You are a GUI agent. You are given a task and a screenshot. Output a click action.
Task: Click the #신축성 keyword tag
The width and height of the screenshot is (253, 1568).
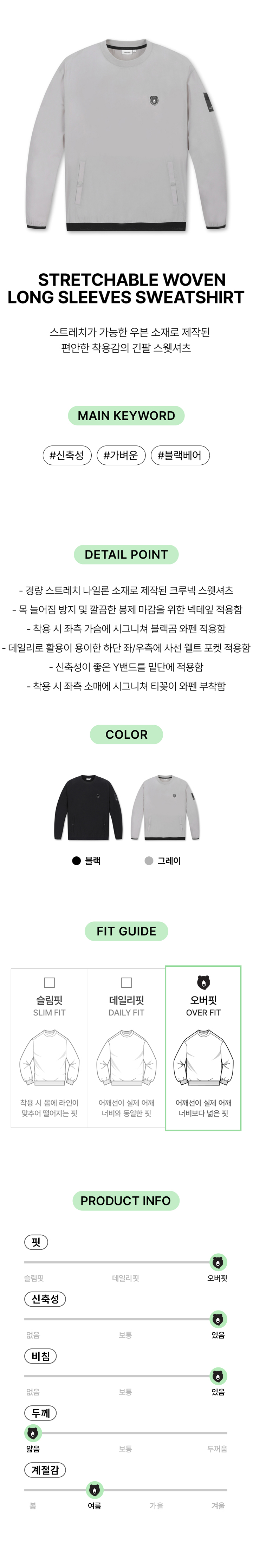[67, 455]
